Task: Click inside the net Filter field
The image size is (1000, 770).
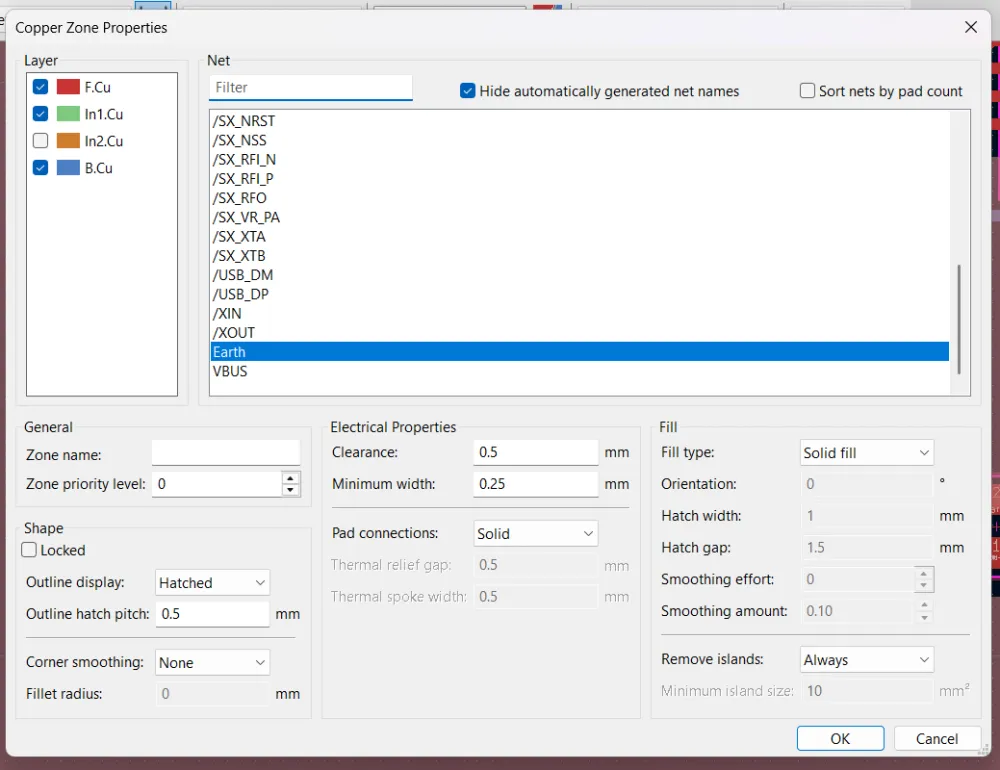Action: point(310,88)
